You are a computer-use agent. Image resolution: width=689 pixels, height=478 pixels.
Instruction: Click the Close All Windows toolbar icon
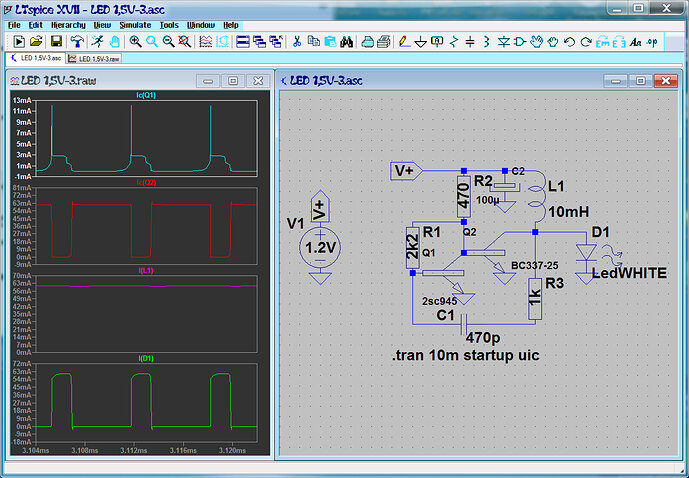click(276, 42)
